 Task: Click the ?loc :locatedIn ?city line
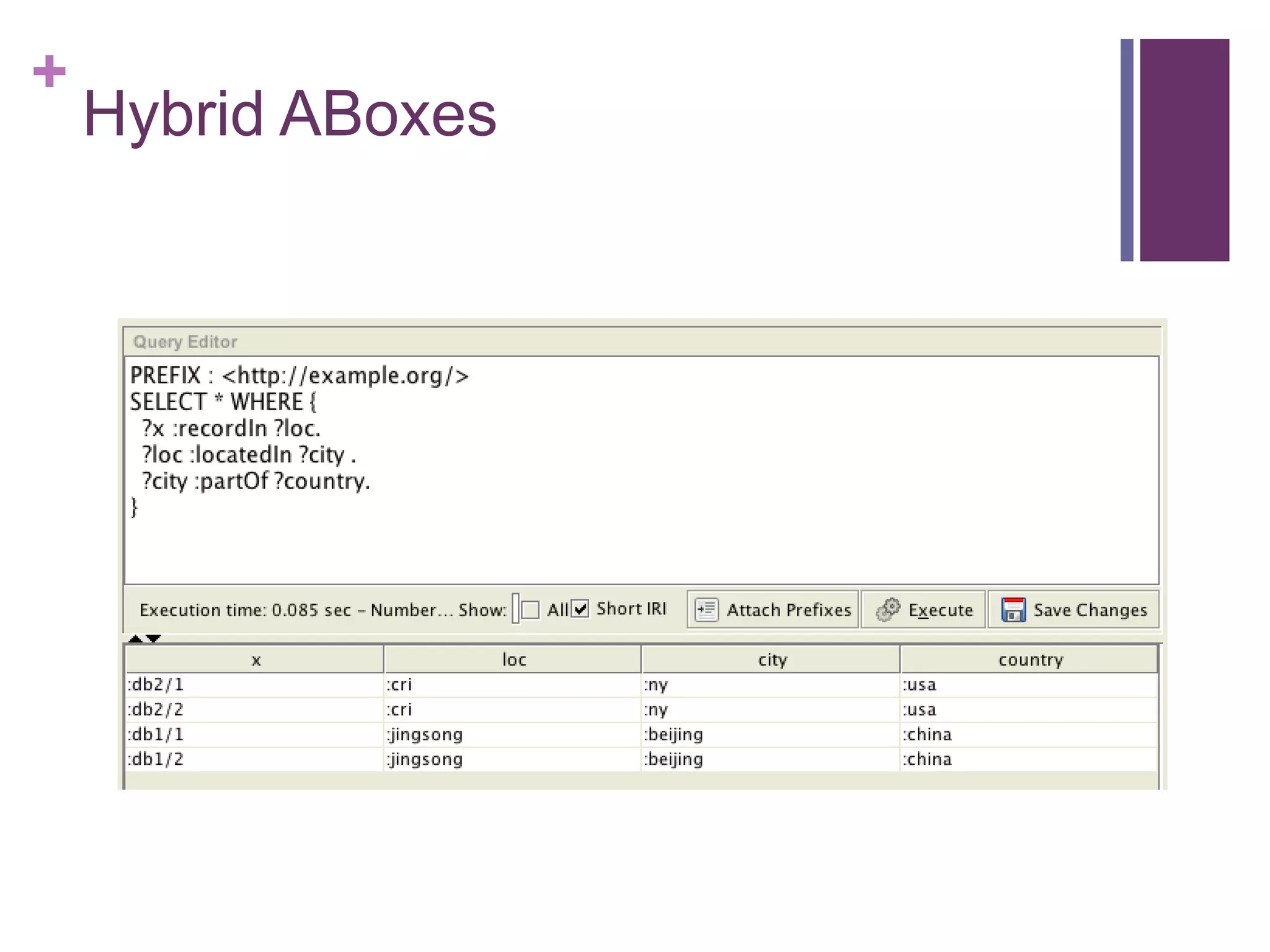click(x=249, y=455)
